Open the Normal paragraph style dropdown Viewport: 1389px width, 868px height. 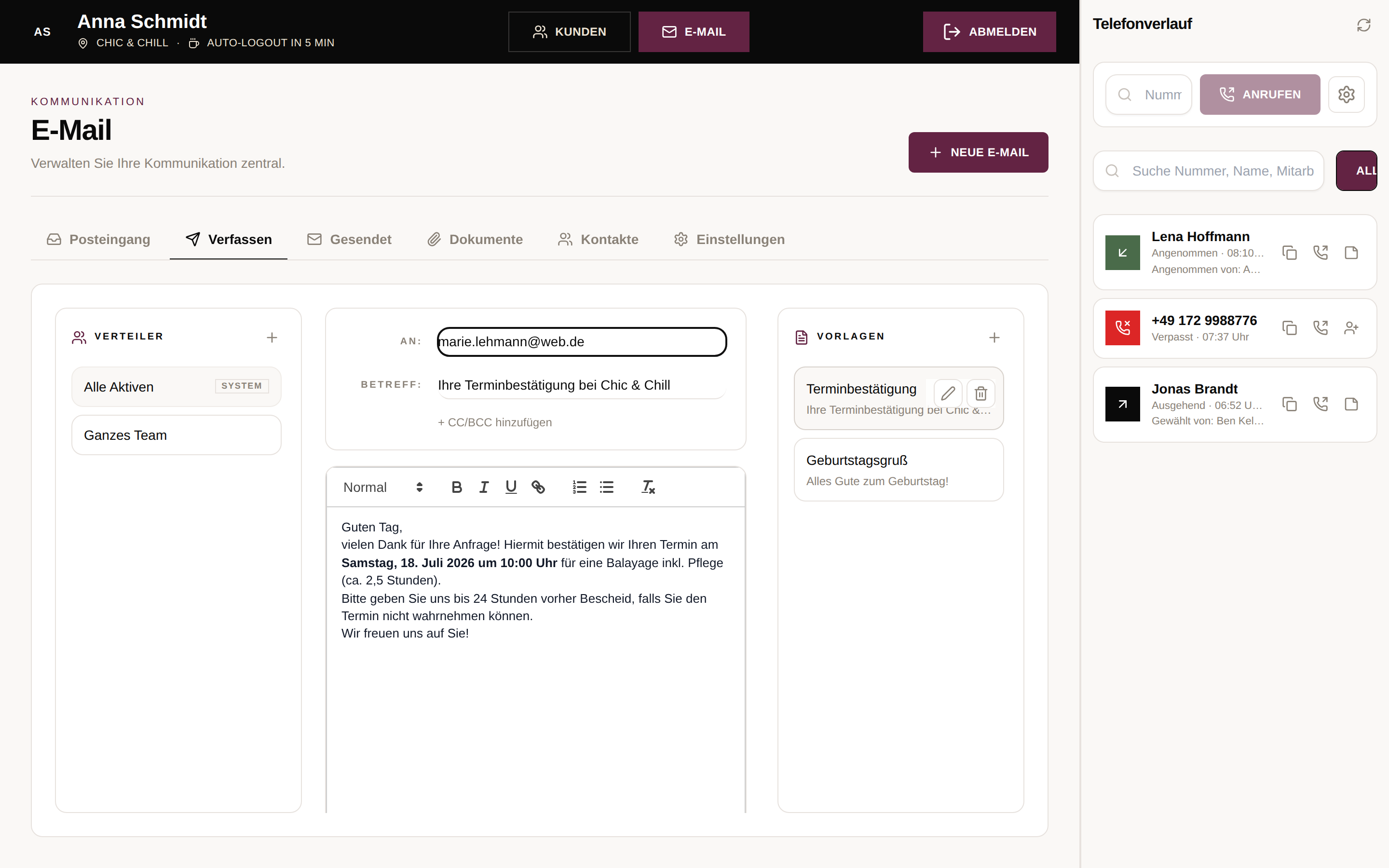point(383,487)
